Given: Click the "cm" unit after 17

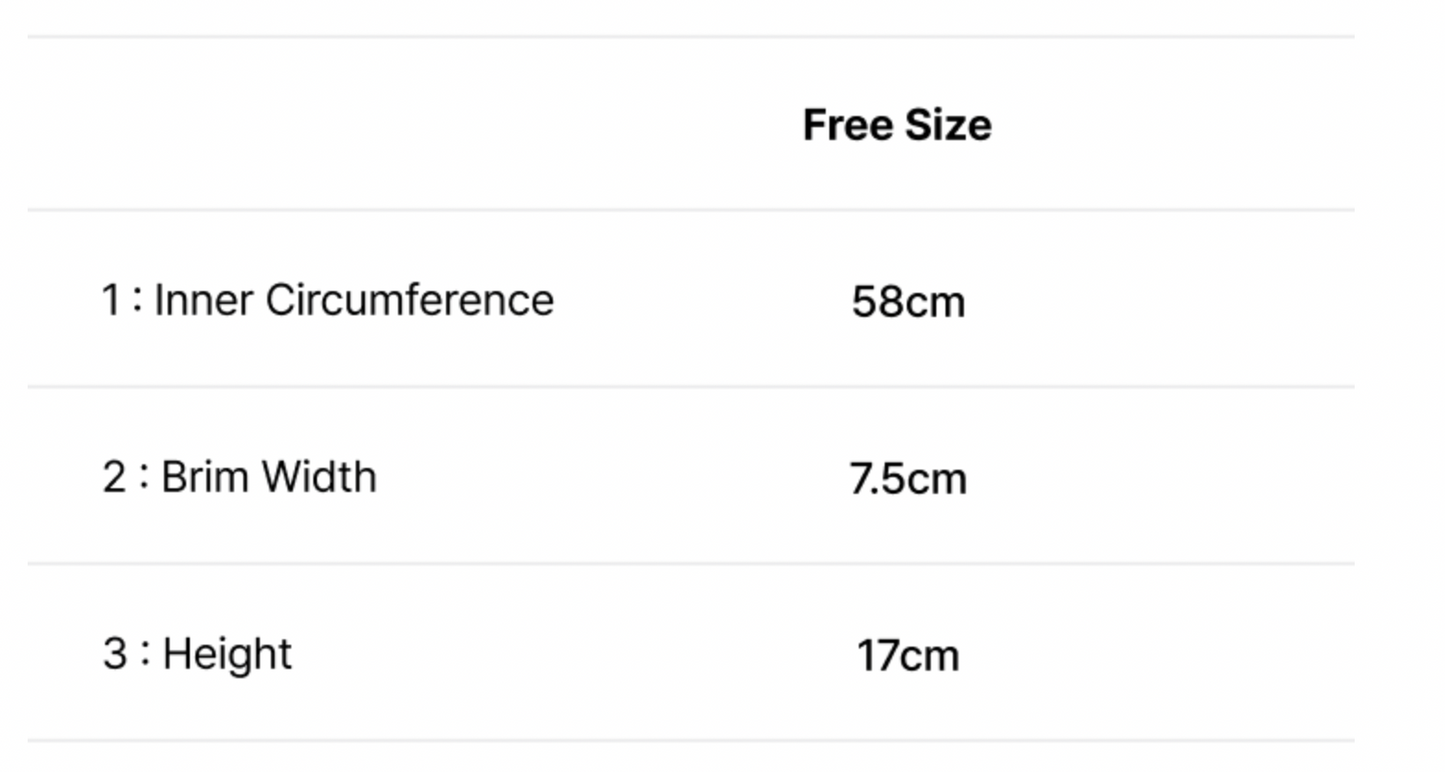Looking at the screenshot, I should pos(929,656).
